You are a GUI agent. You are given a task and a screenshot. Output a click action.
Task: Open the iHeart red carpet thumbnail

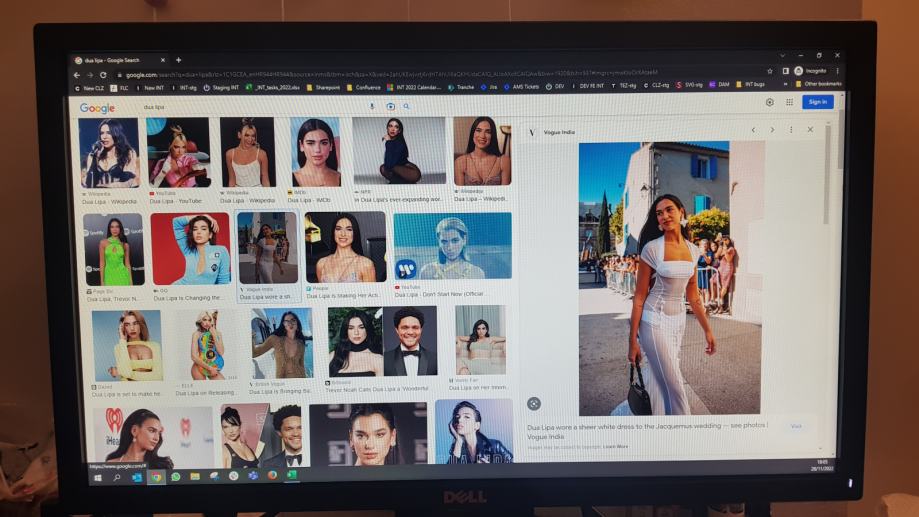click(x=154, y=435)
